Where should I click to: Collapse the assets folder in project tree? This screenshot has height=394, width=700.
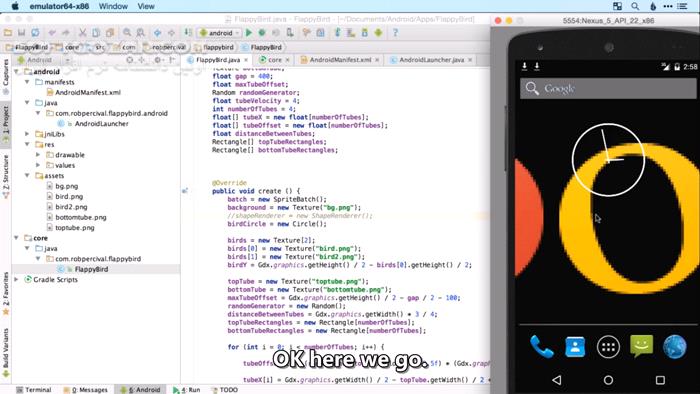[27, 176]
